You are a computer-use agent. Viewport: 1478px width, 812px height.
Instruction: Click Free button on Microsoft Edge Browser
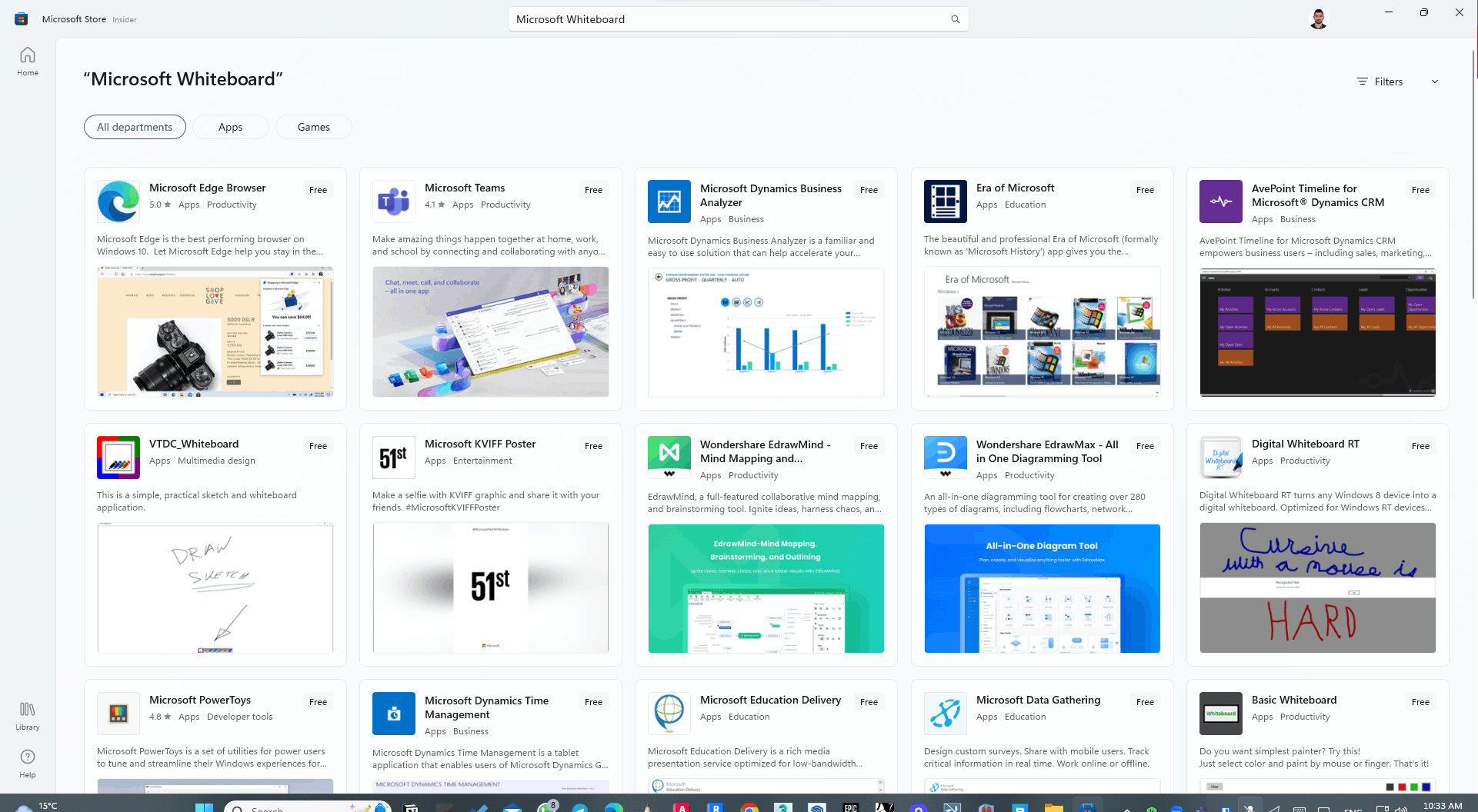pos(318,190)
